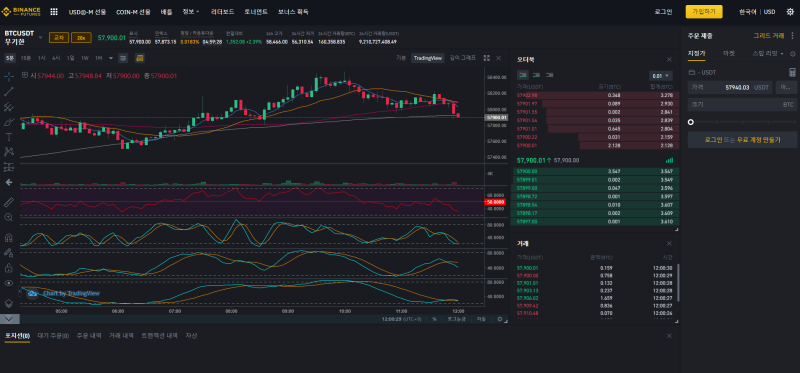Select the trend line drawing tool

click(9, 91)
